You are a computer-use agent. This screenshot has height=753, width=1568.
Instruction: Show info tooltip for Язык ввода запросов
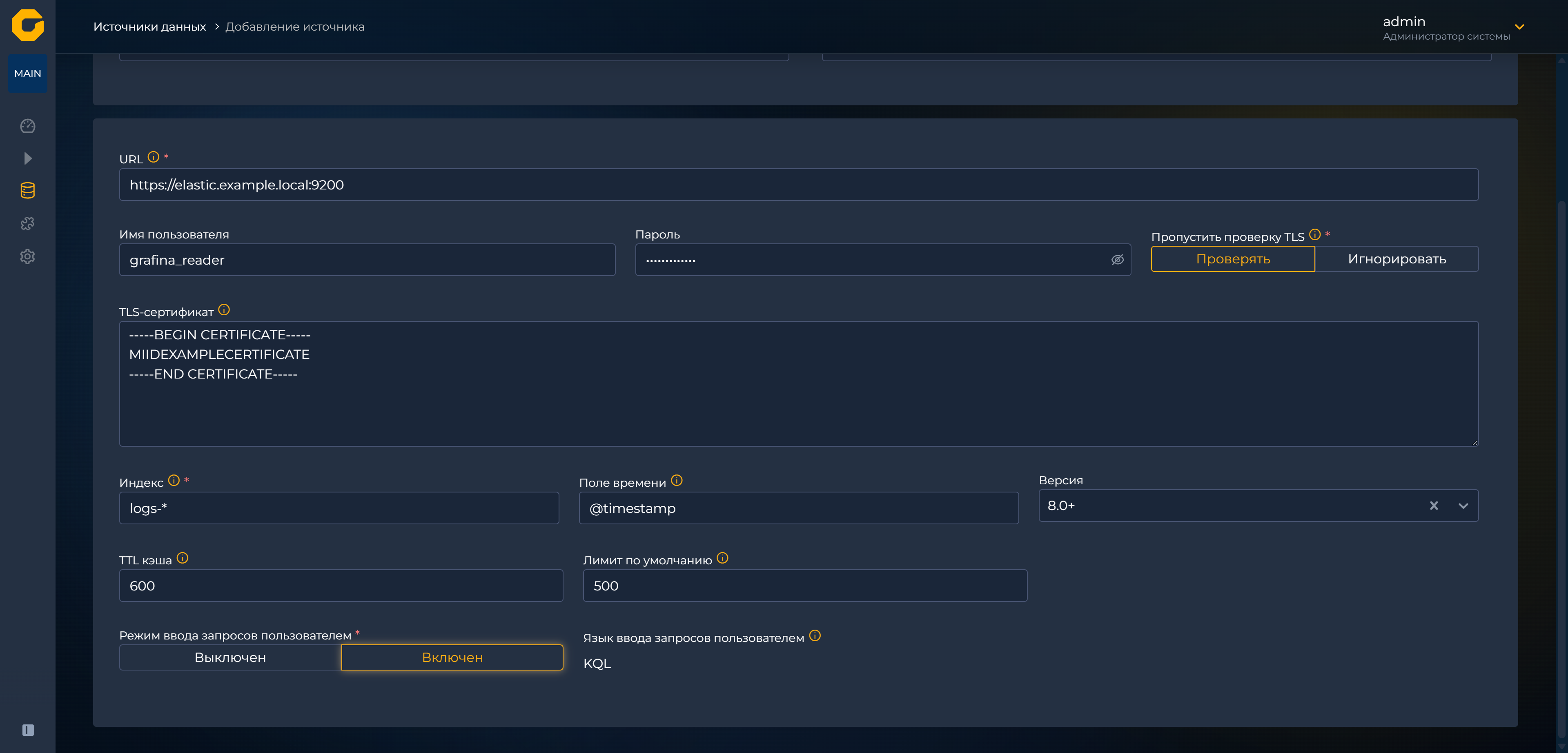coord(815,635)
